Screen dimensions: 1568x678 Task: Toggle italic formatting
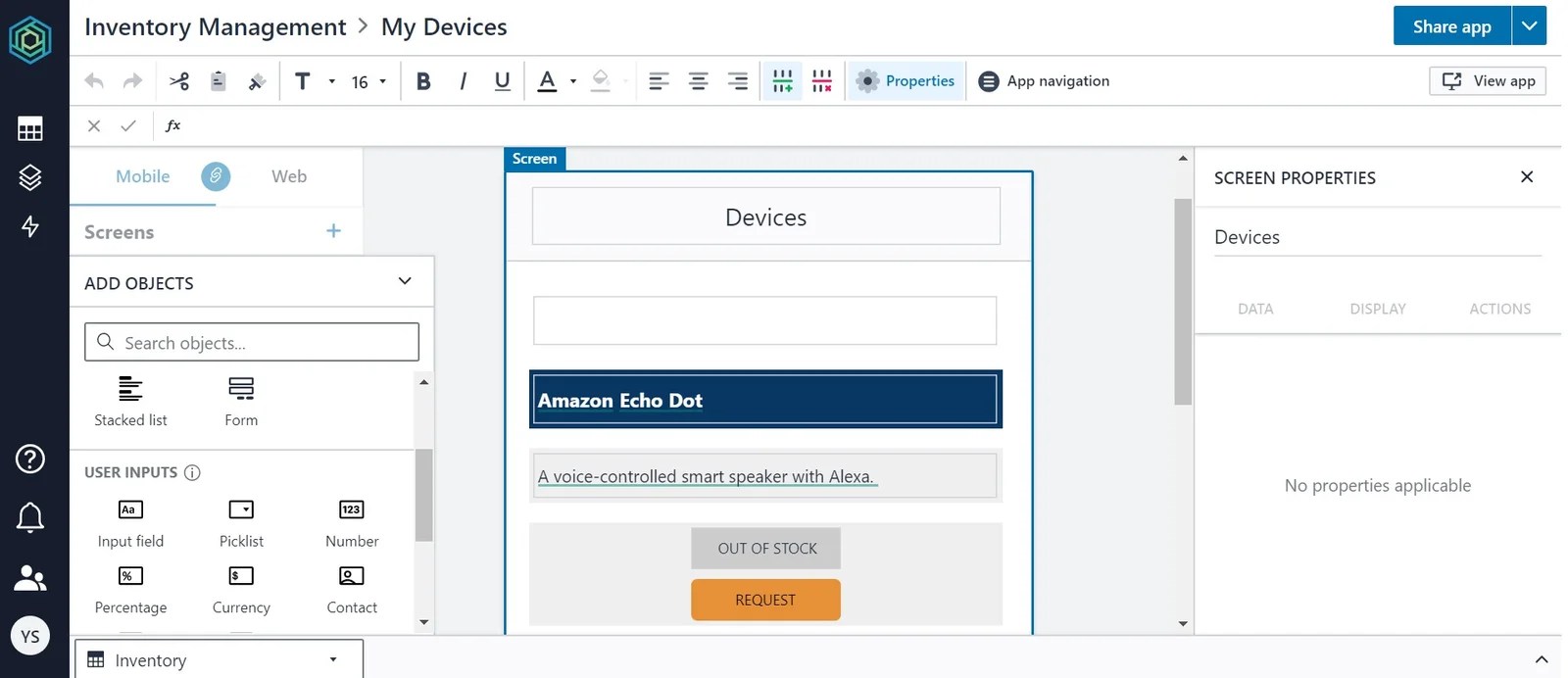click(463, 81)
